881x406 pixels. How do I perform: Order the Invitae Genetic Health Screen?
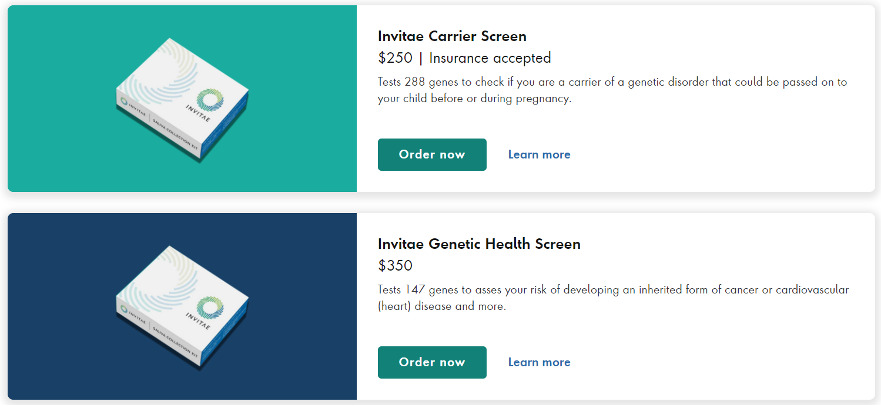(432, 362)
